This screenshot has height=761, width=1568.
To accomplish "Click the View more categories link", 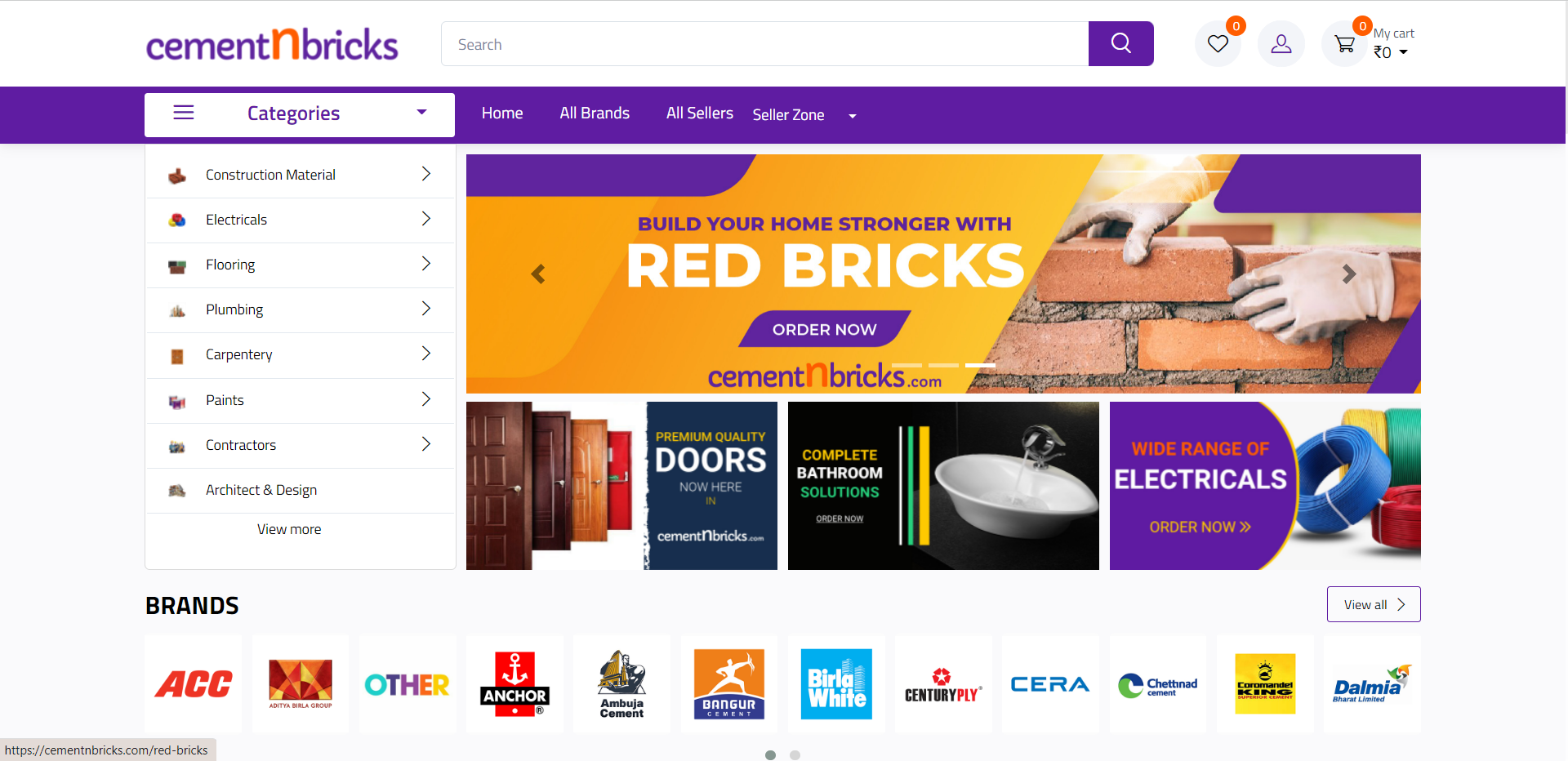I will click(x=289, y=529).
